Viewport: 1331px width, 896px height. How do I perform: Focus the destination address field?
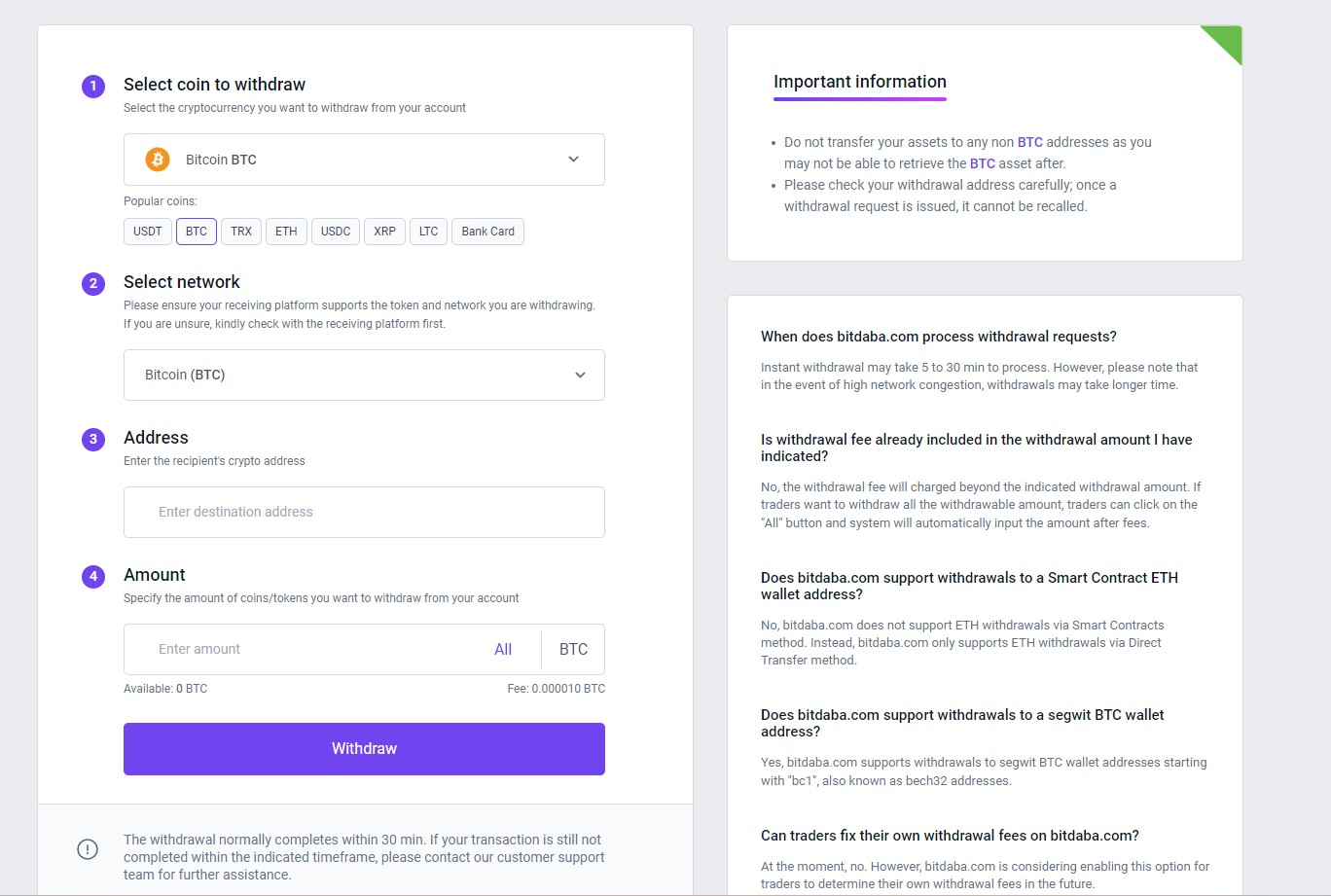click(364, 512)
